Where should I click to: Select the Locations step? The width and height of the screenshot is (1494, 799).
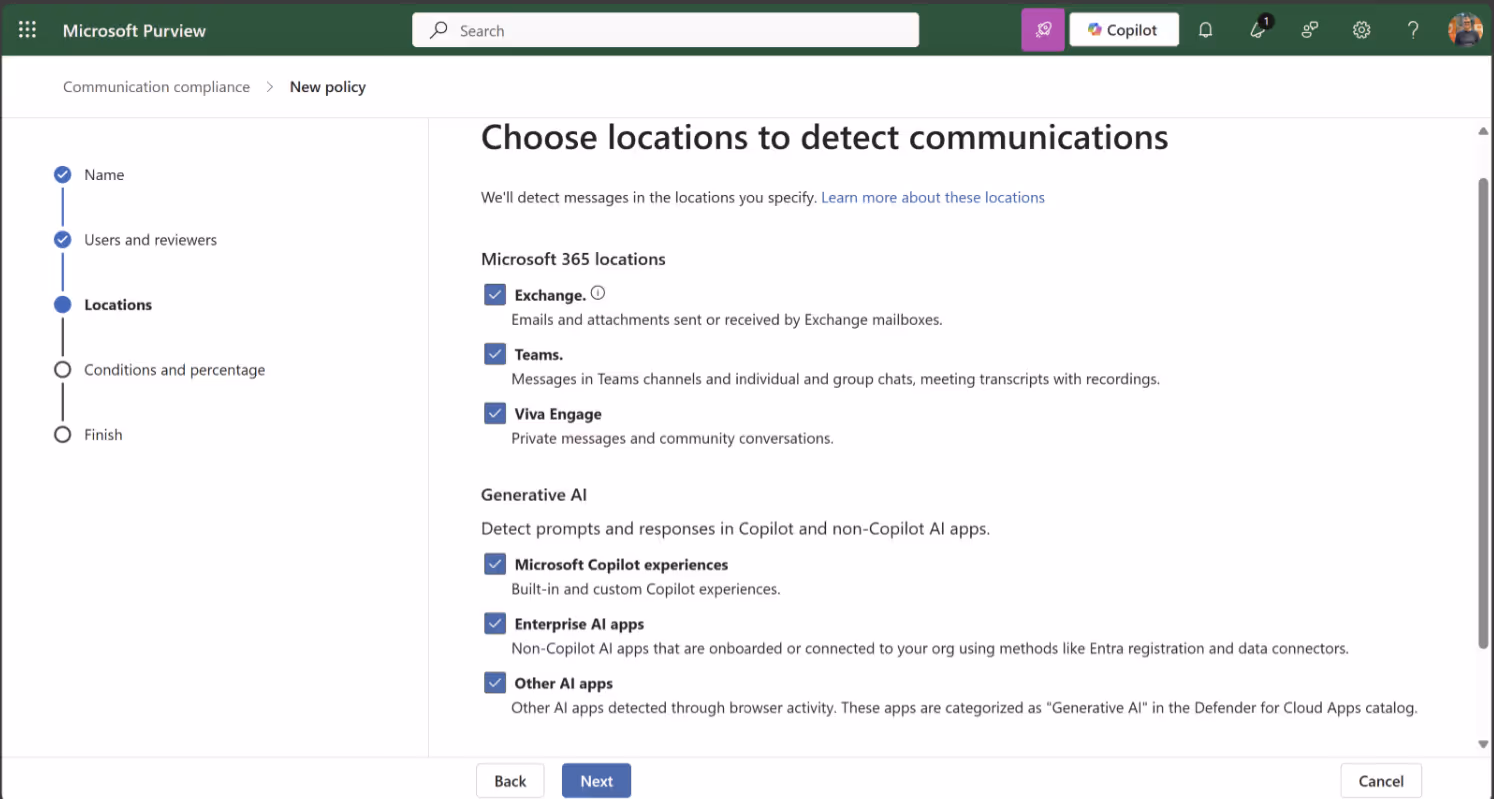(x=118, y=305)
